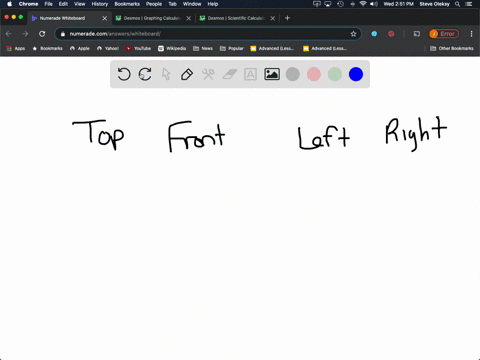Click the Wed 2:51 PM clock

point(398,4)
